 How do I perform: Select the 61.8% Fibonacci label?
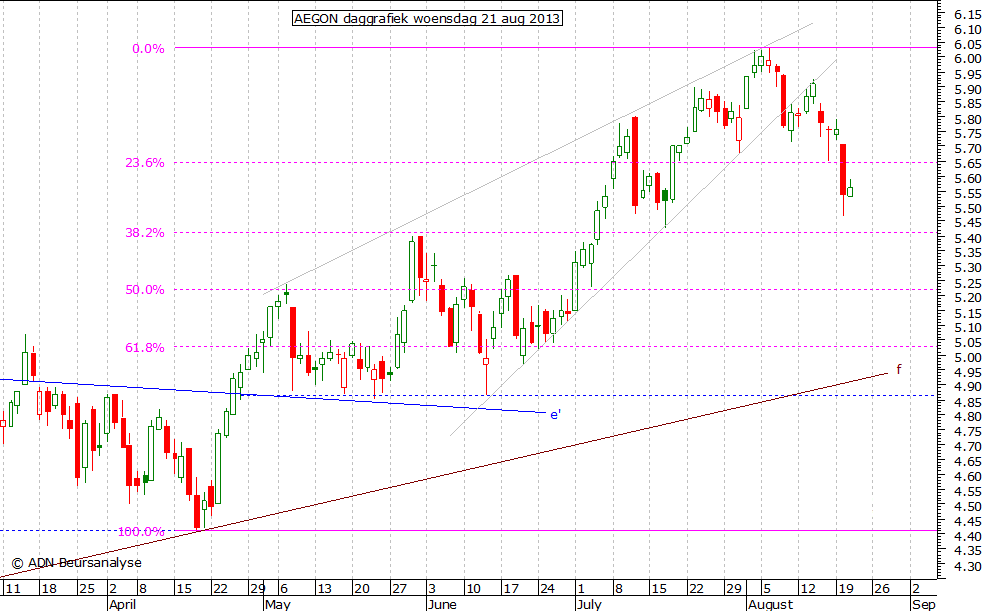coord(144,347)
